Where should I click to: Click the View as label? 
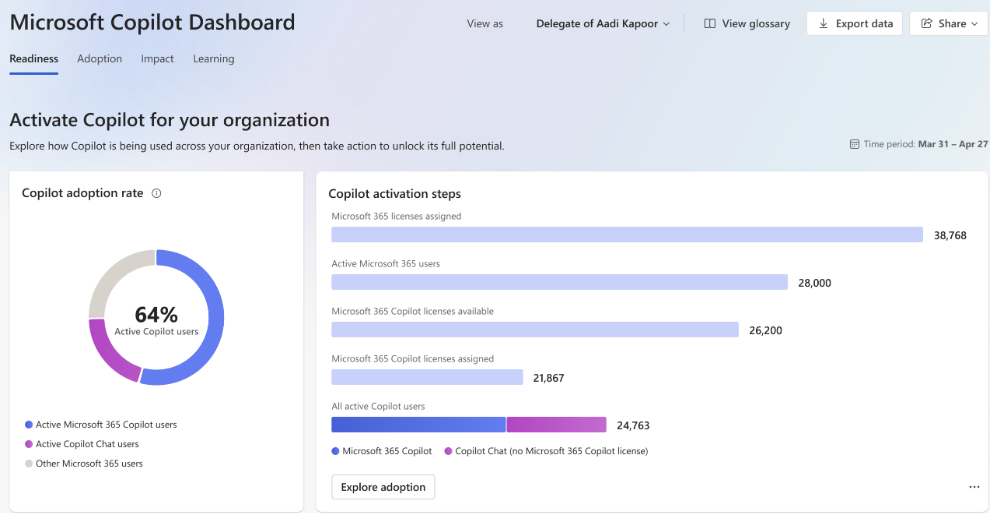(485, 23)
